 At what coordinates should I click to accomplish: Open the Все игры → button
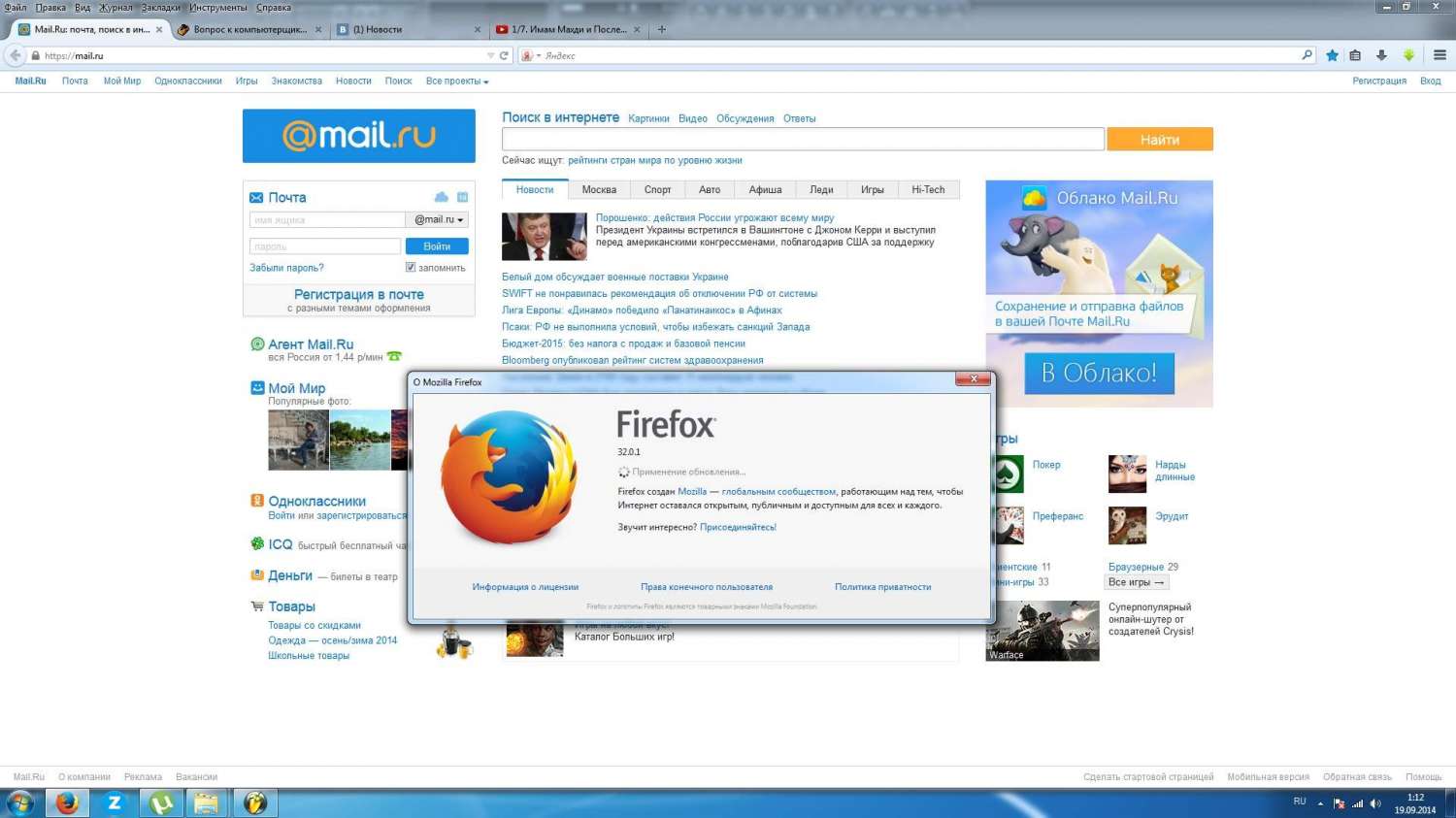[1136, 582]
